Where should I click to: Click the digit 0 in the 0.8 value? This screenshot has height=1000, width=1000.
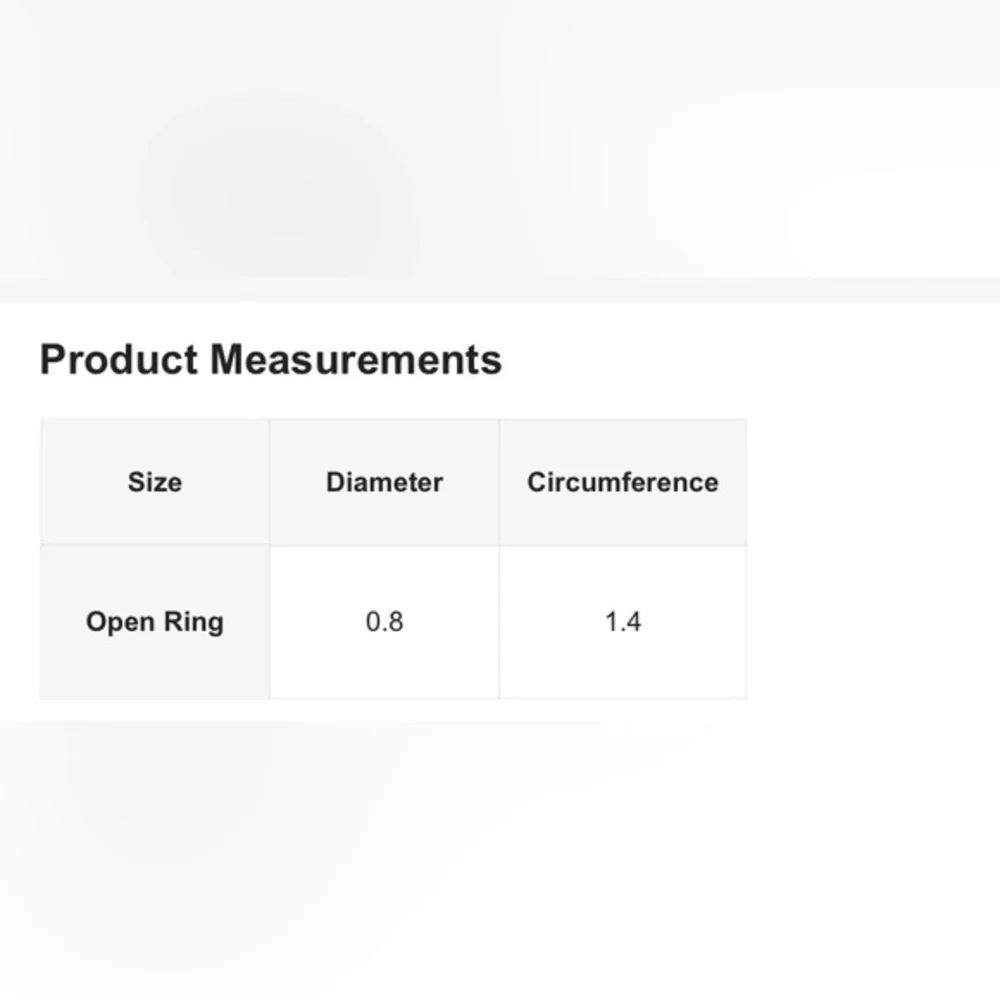click(x=373, y=622)
